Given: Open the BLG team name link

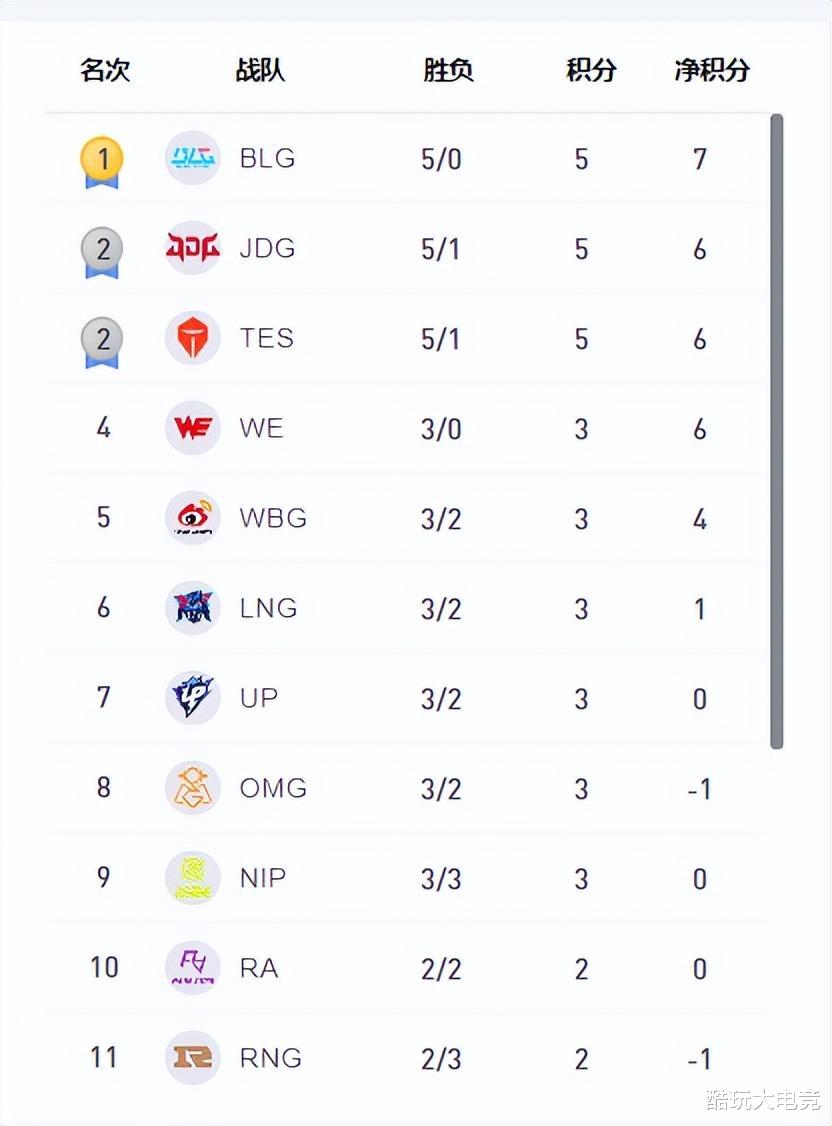Looking at the screenshot, I should point(268,158).
